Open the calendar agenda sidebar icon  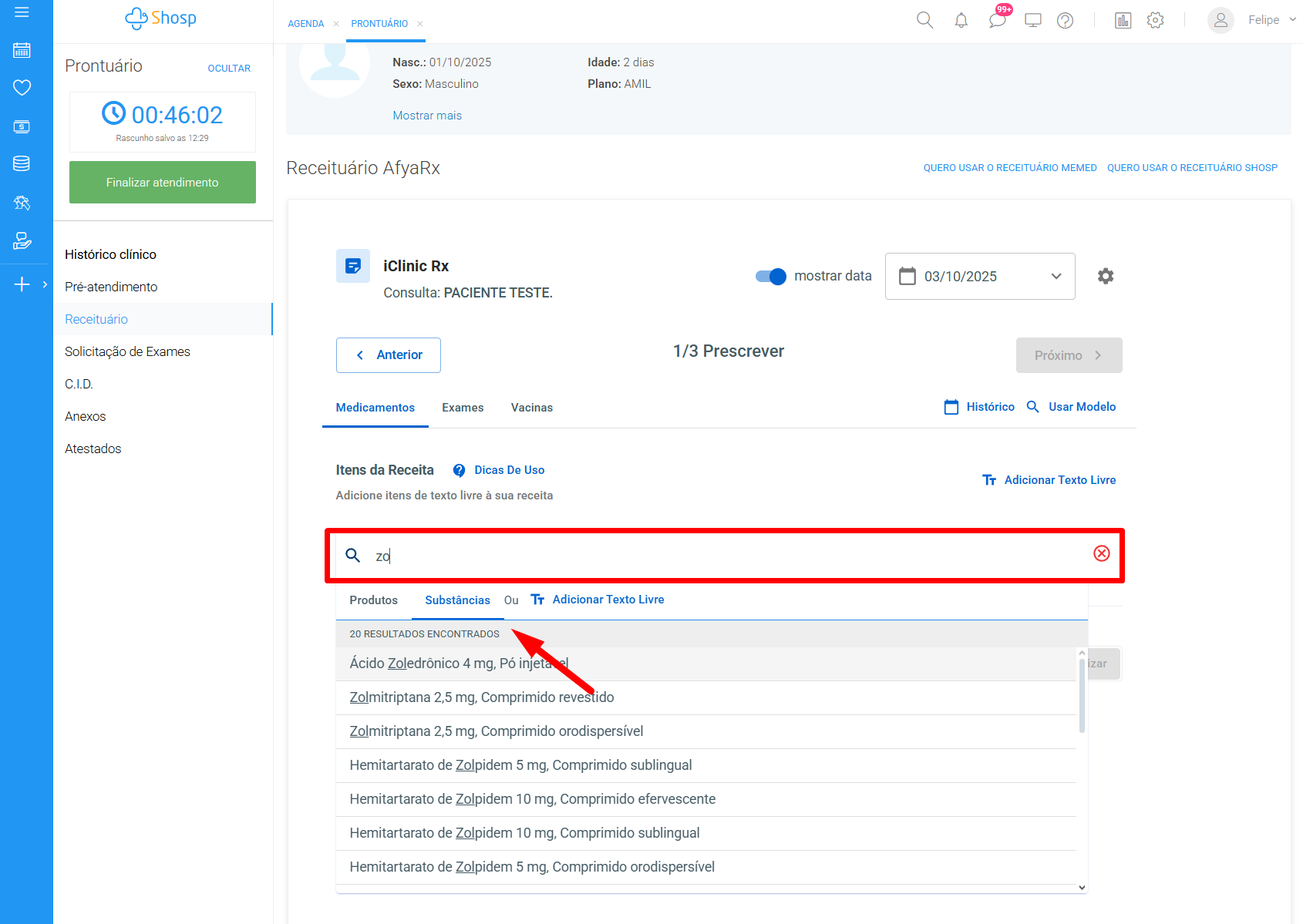[x=22, y=51]
